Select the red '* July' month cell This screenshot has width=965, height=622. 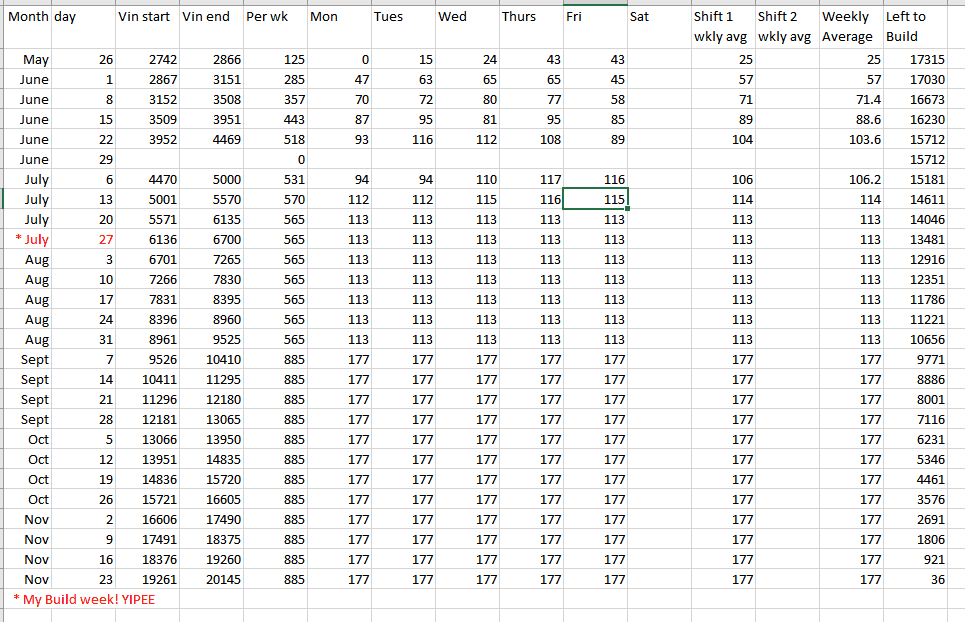coord(29,239)
